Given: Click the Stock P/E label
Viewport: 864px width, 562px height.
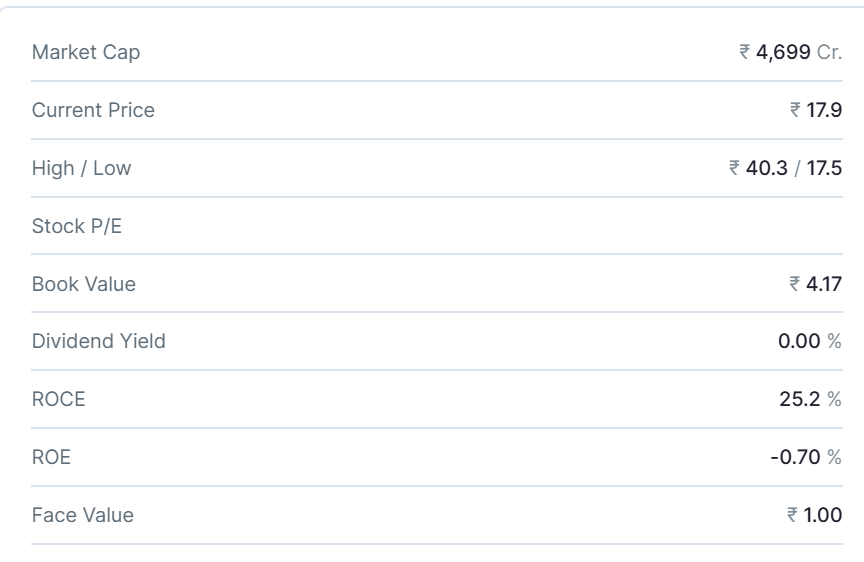Looking at the screenshot, I should coord(72,226).
